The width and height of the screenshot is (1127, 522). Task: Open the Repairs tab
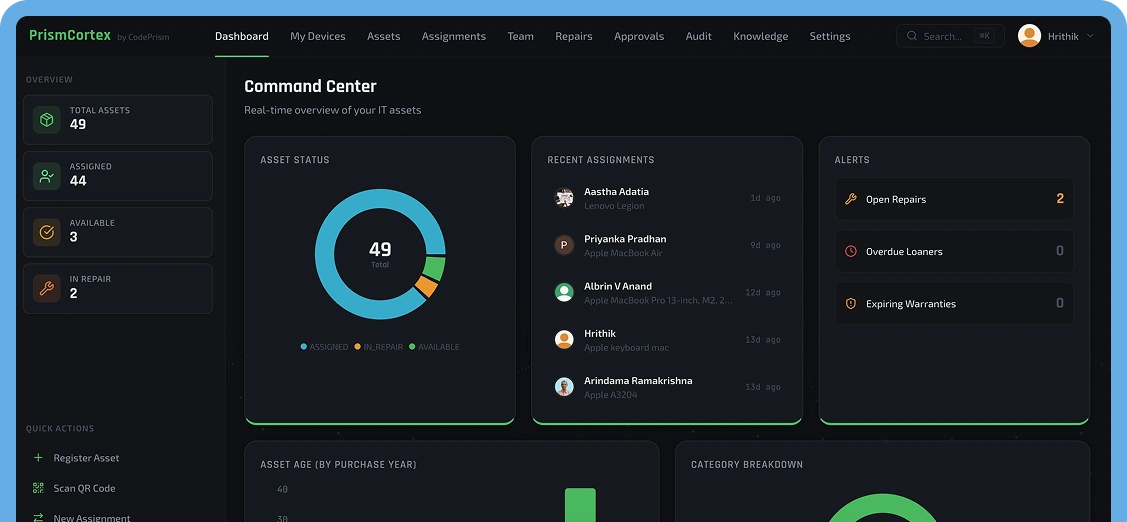574,36
